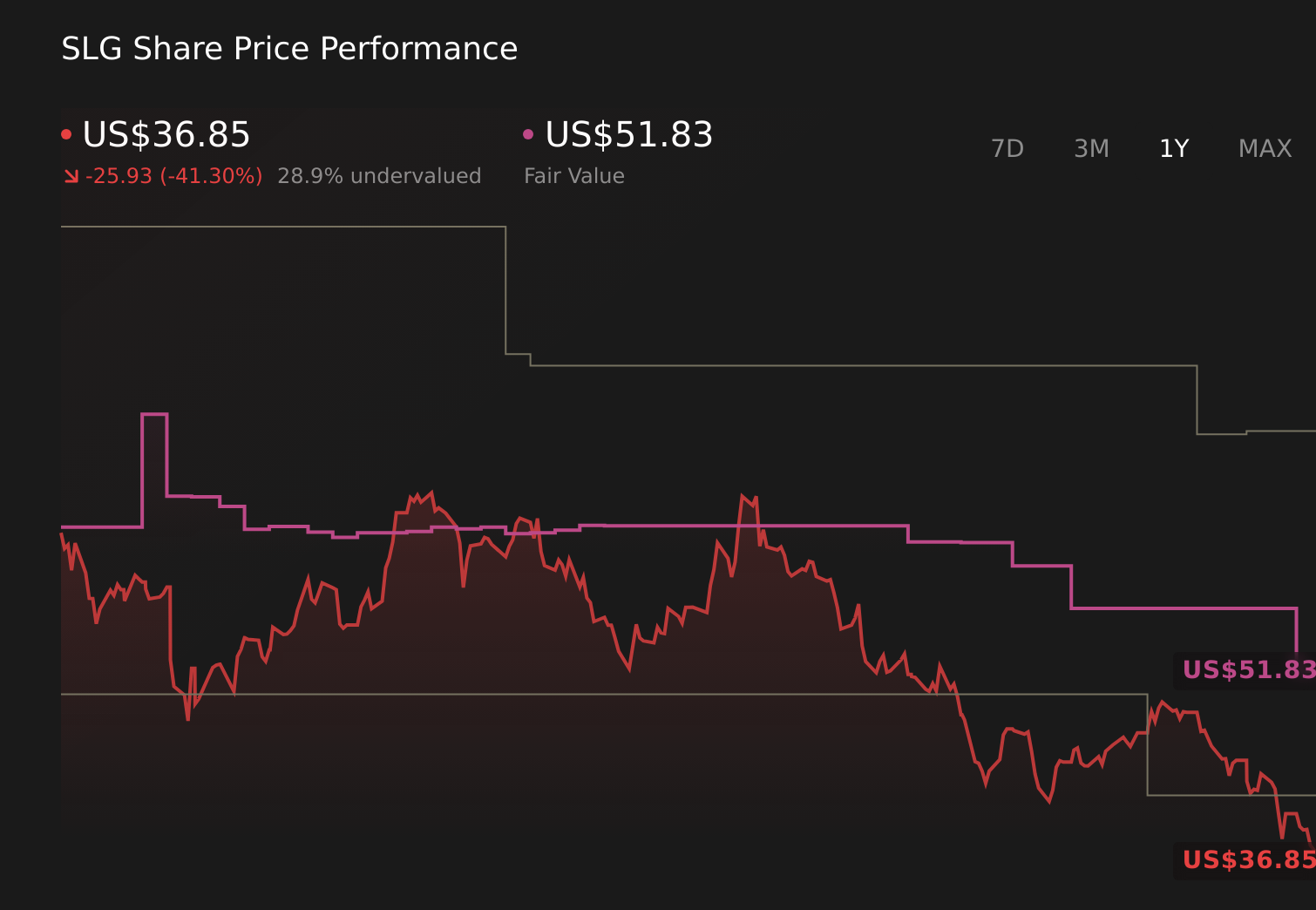The width and height of the screenshot is (1316, 910).
Task: Click the red share price legend dot
Action: (66, 132)
